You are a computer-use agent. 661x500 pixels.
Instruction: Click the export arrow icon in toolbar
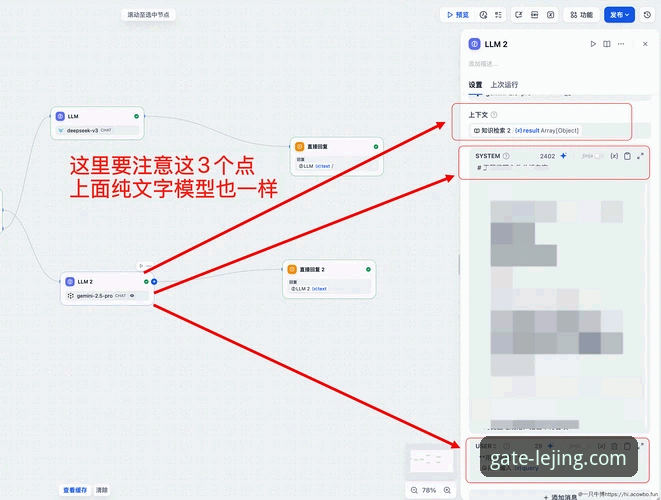pyautogui.click(x=519, y=15)
